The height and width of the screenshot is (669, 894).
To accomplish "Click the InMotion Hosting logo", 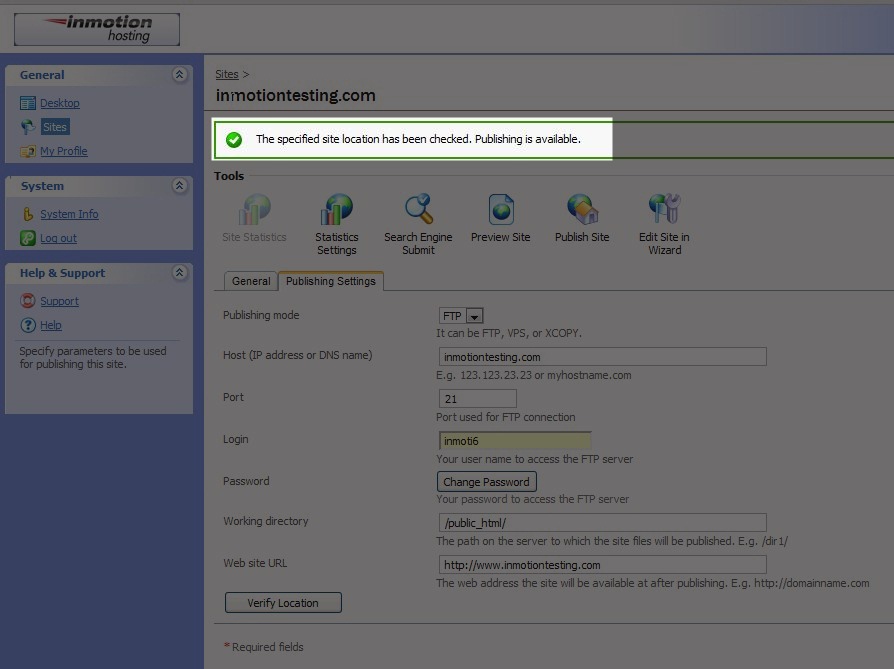I will tap(97, 29).
